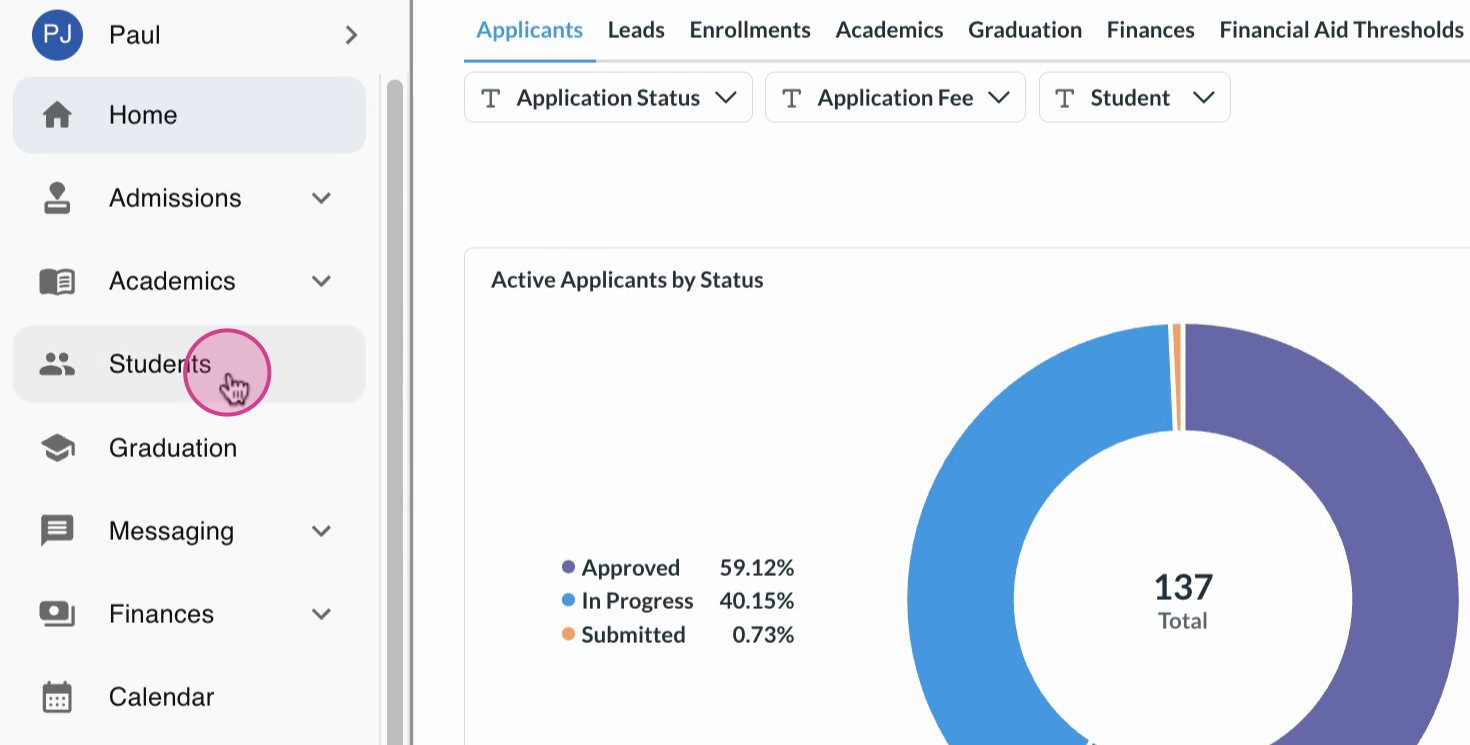The width and height of the screenshot is (1470, 745).
Task: Open Calendar in the sidebar
Action: click(x=189, y=697)
